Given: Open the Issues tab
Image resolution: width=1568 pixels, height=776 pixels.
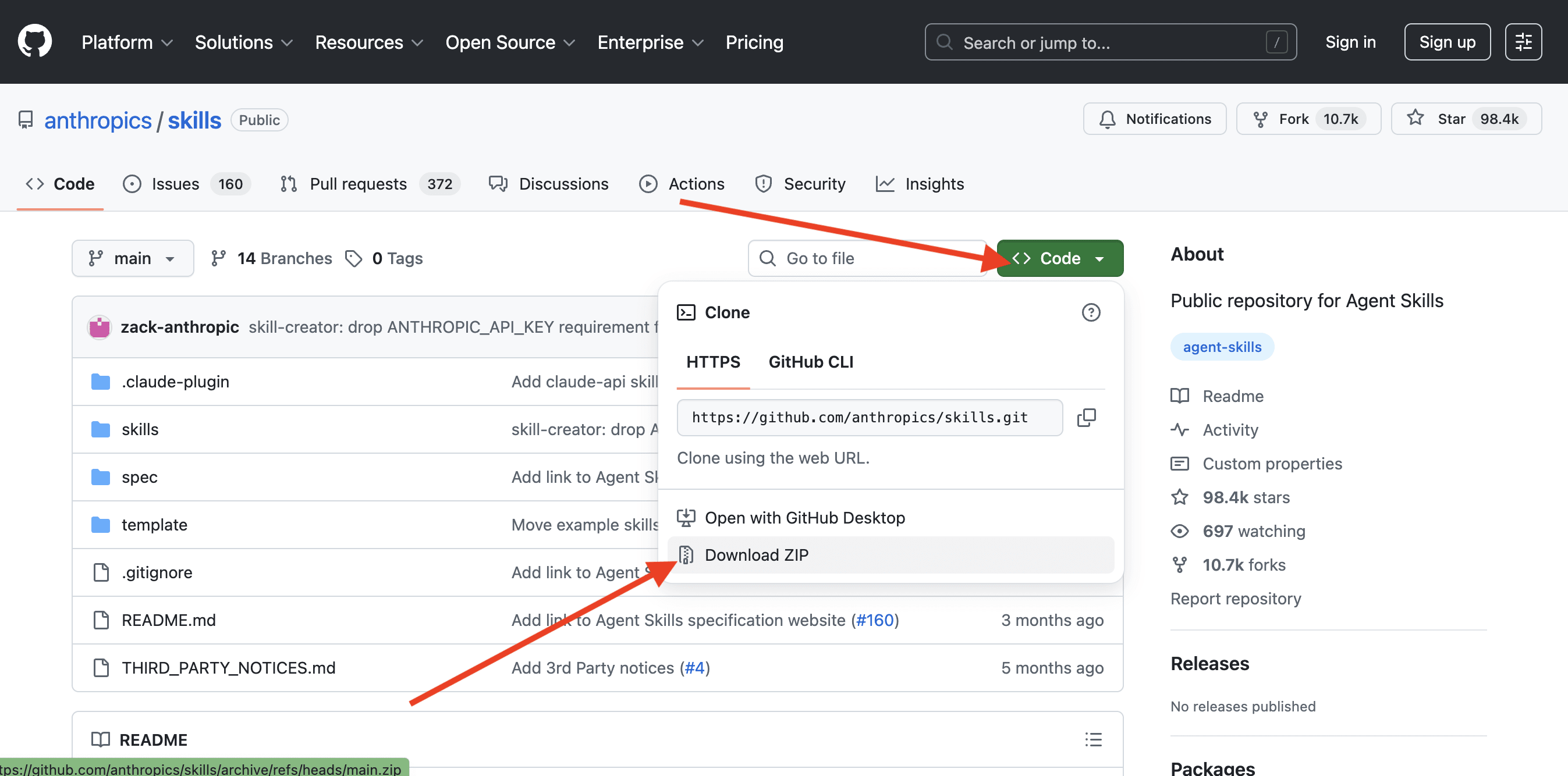Looking at the screenshot, I should pyautogui.click(x=175, y=184).
